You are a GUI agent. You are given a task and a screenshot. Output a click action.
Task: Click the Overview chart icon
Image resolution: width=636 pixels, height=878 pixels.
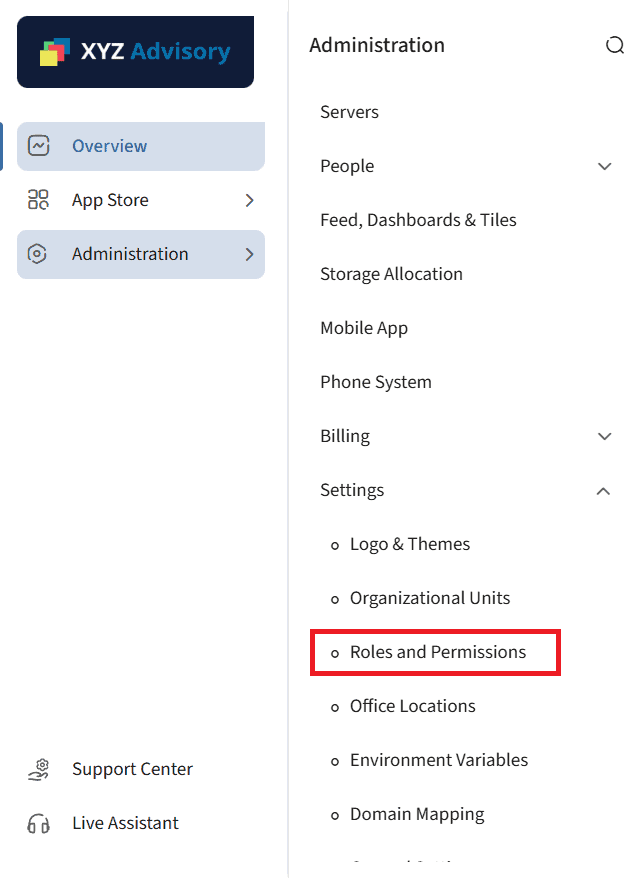[38, 146]
